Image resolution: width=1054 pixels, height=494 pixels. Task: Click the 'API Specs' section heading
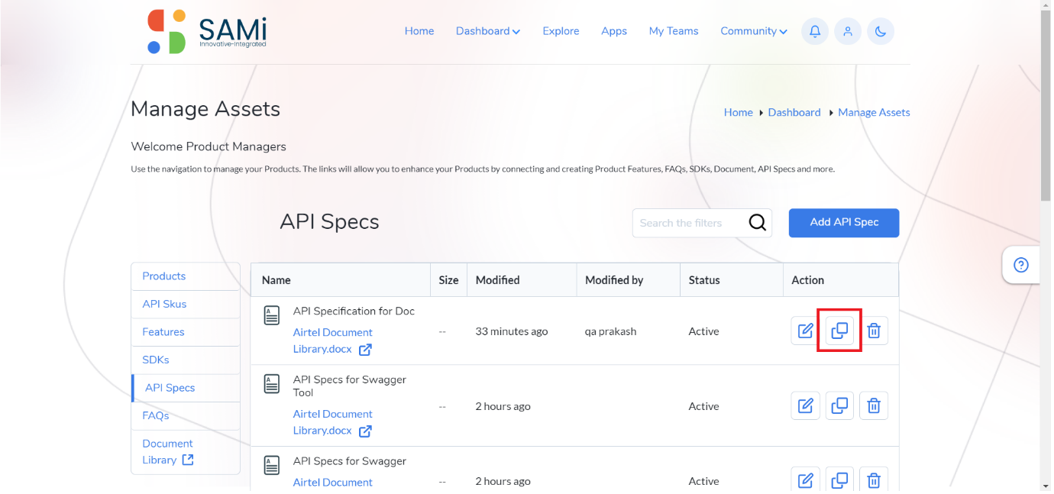(329, 222)
